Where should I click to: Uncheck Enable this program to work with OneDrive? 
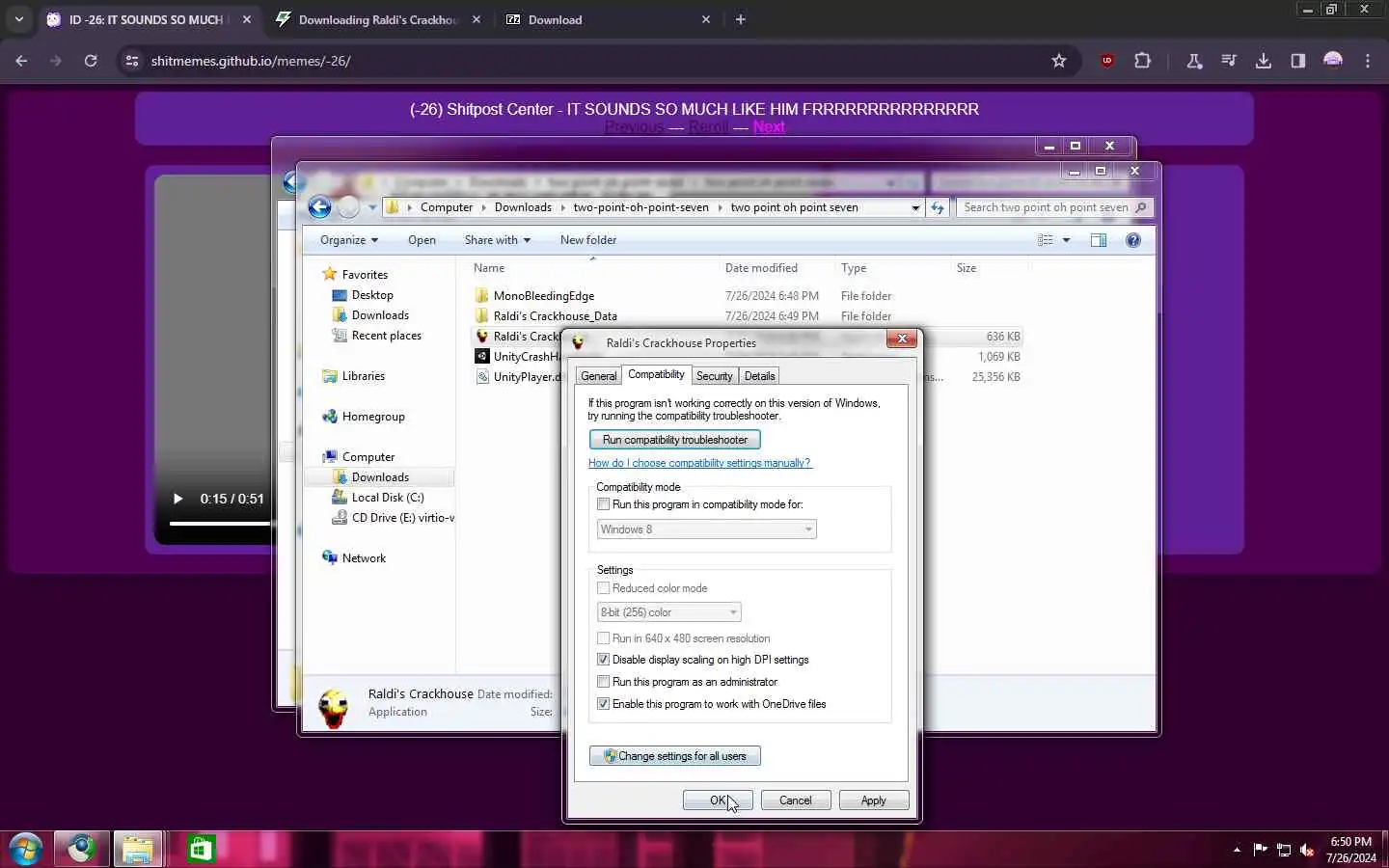coord(603,704)
